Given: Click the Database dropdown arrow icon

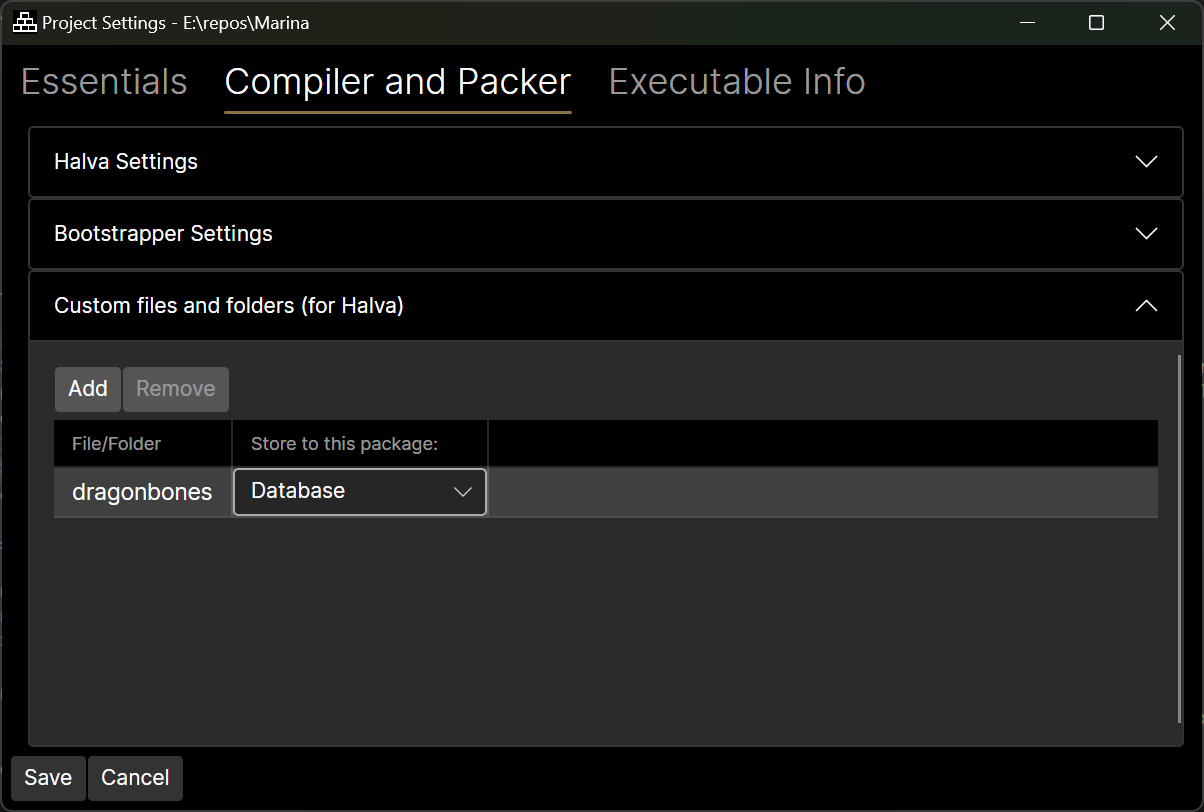Looking at the screenshot, I should 463,492.
